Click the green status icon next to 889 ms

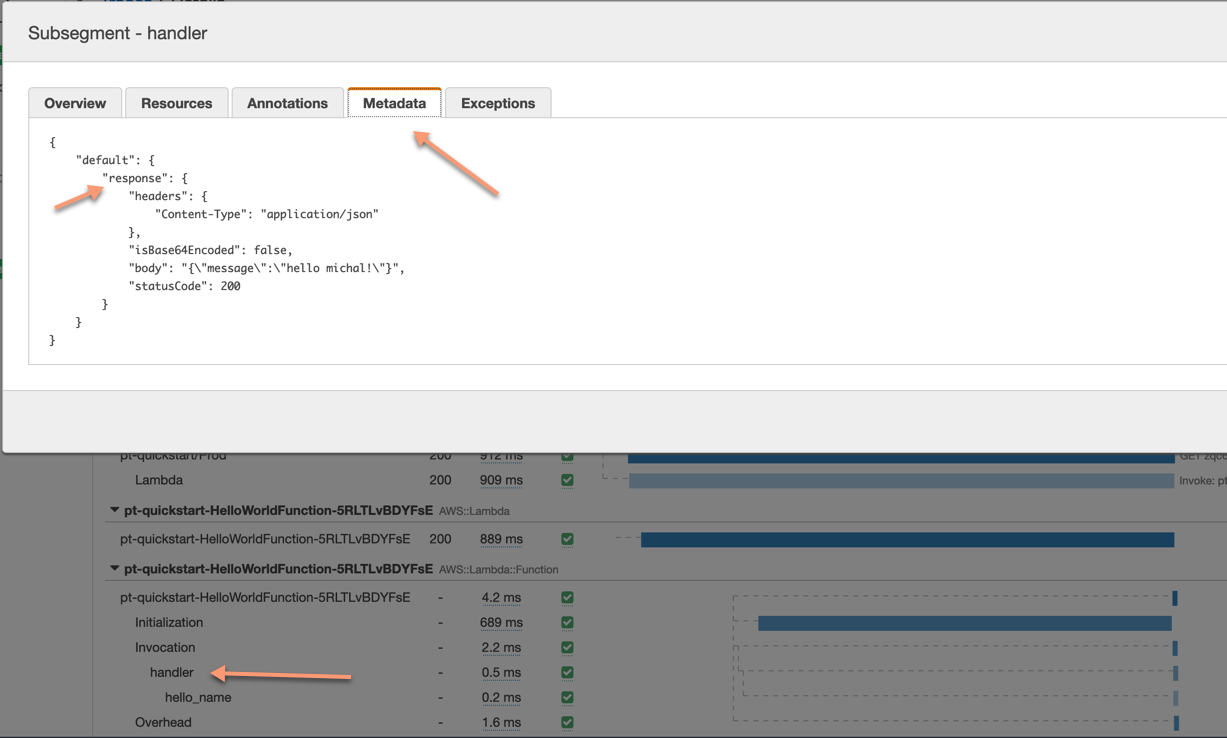pos(567,538)
